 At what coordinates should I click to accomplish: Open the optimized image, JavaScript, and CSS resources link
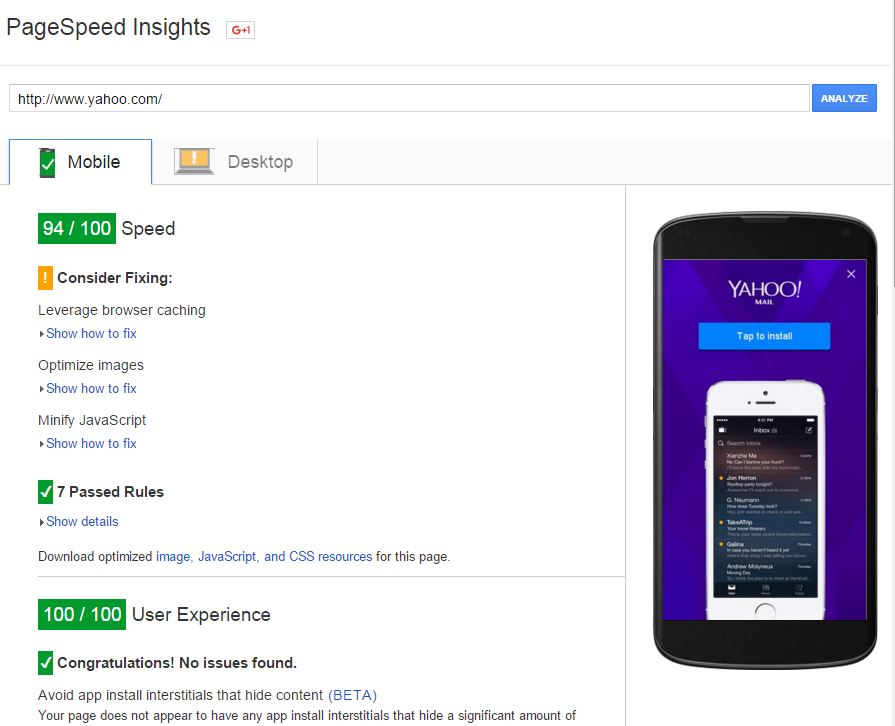click(264, 556)
